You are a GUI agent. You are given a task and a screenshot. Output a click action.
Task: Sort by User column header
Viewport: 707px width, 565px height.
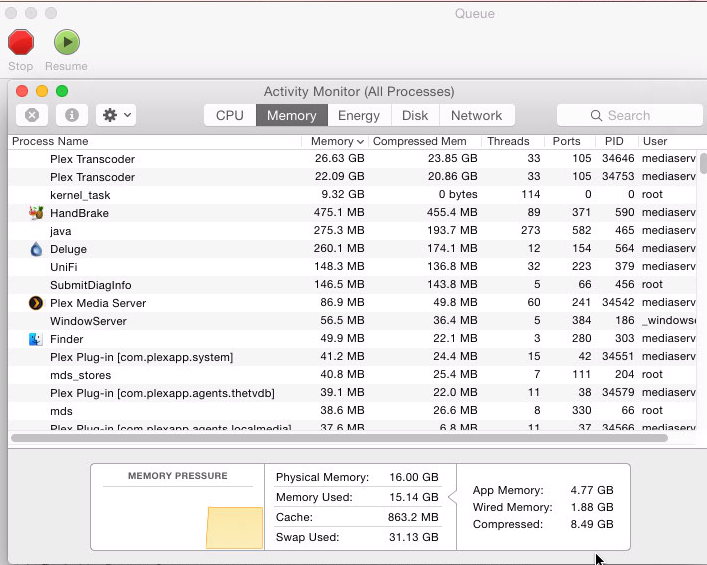669,141
